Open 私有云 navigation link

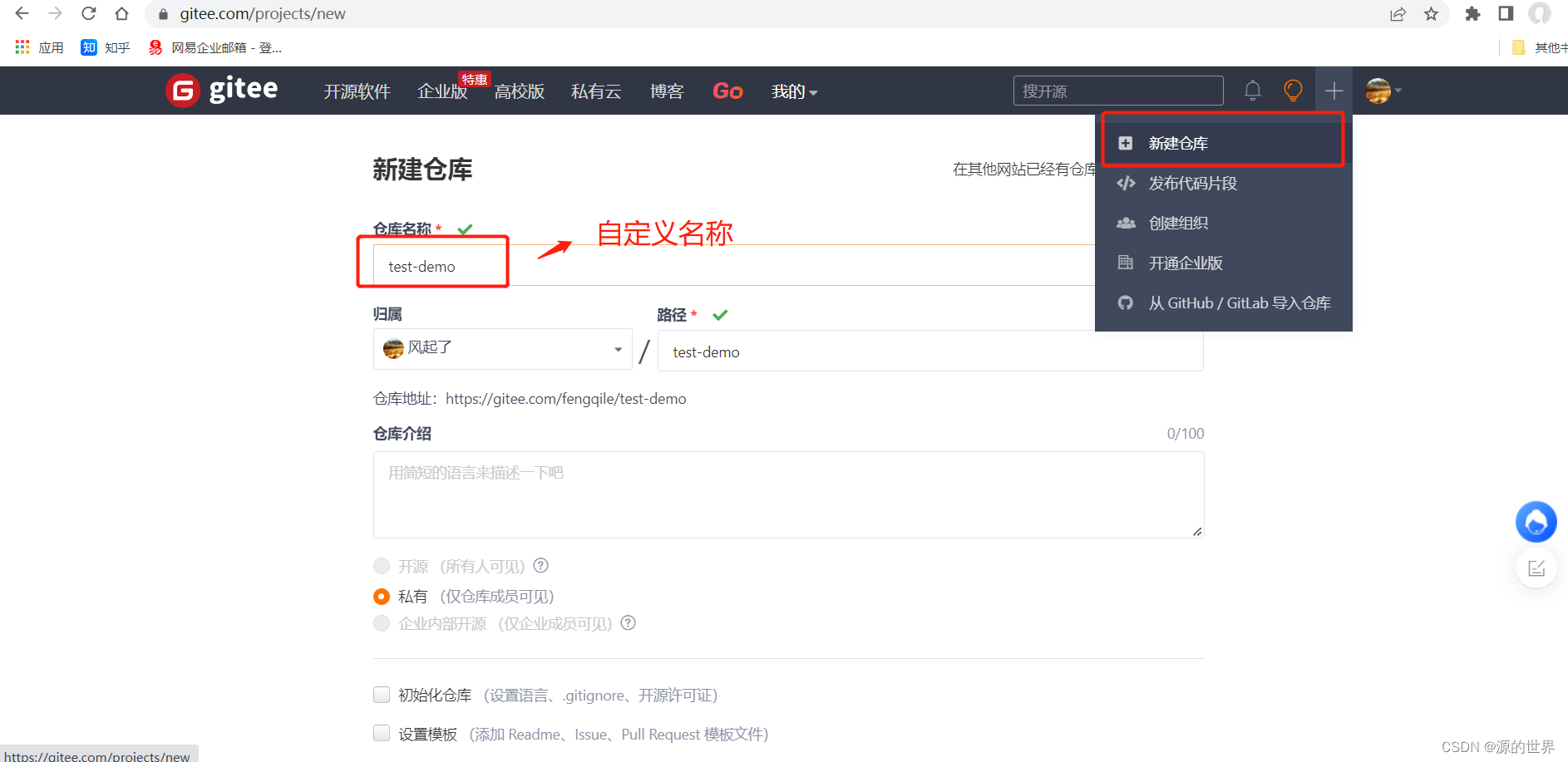pyautogui.click(x=596, y=91)
